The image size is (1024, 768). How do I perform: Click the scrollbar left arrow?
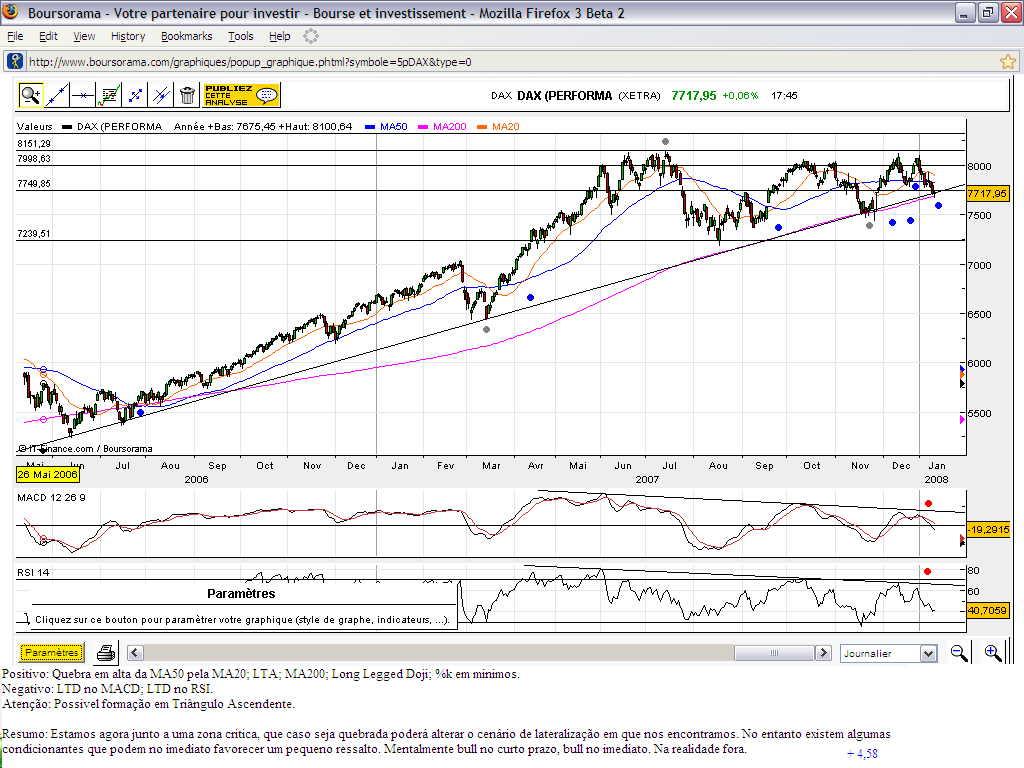[x=135, y=652]
